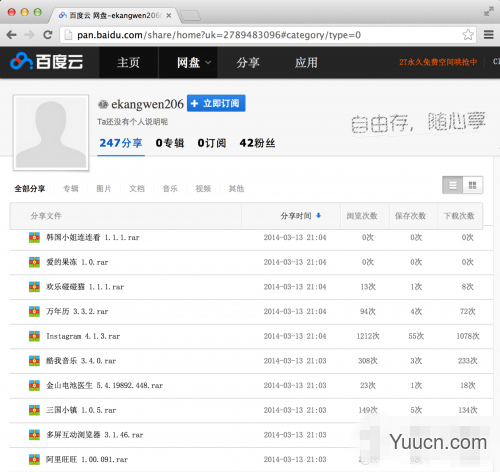Open file 酷我音乐 3.4.0.rar
Viewport: 500px width, 472px height.
81,361
